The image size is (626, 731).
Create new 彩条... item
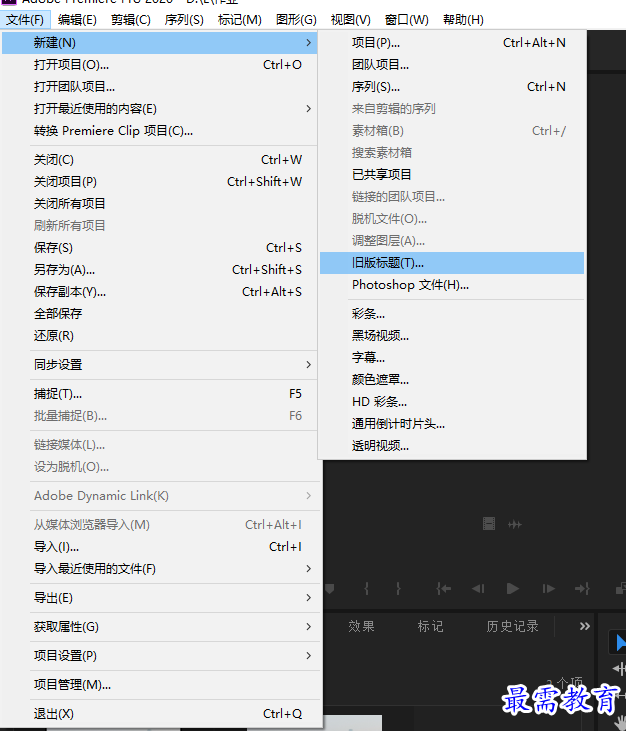point(452,314)
